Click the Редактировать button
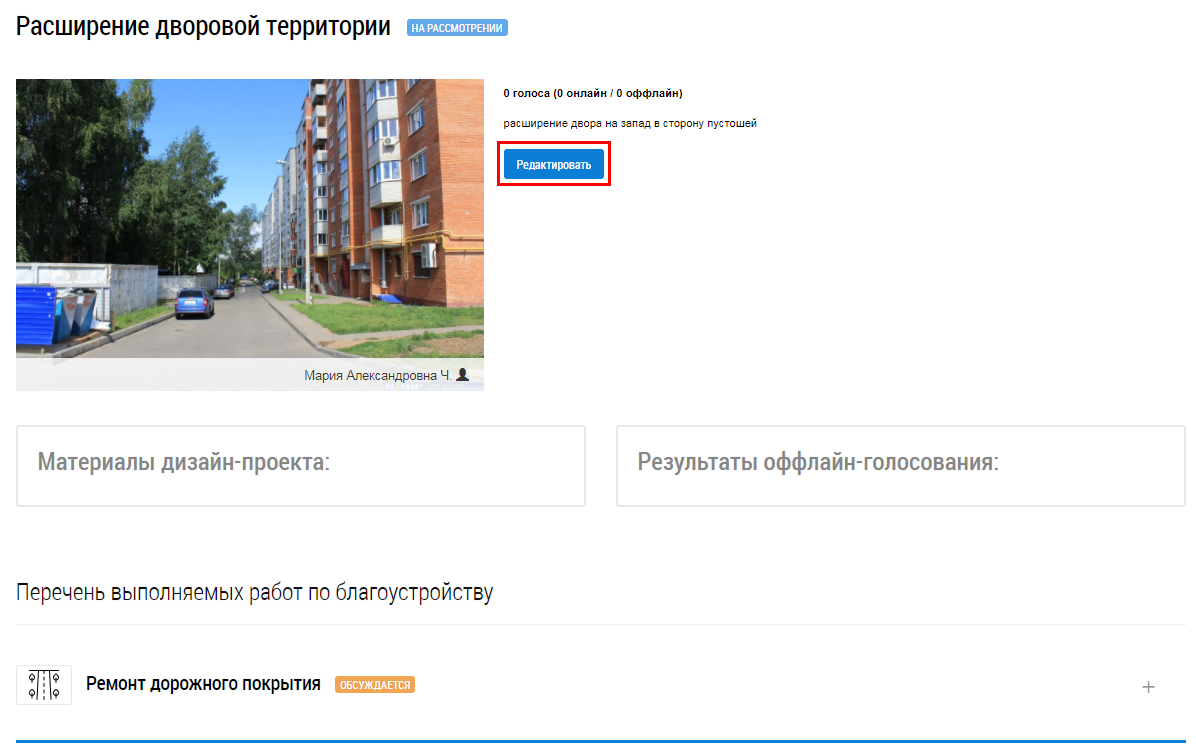Screen dimensions: 1196x753 coord(553,164)
